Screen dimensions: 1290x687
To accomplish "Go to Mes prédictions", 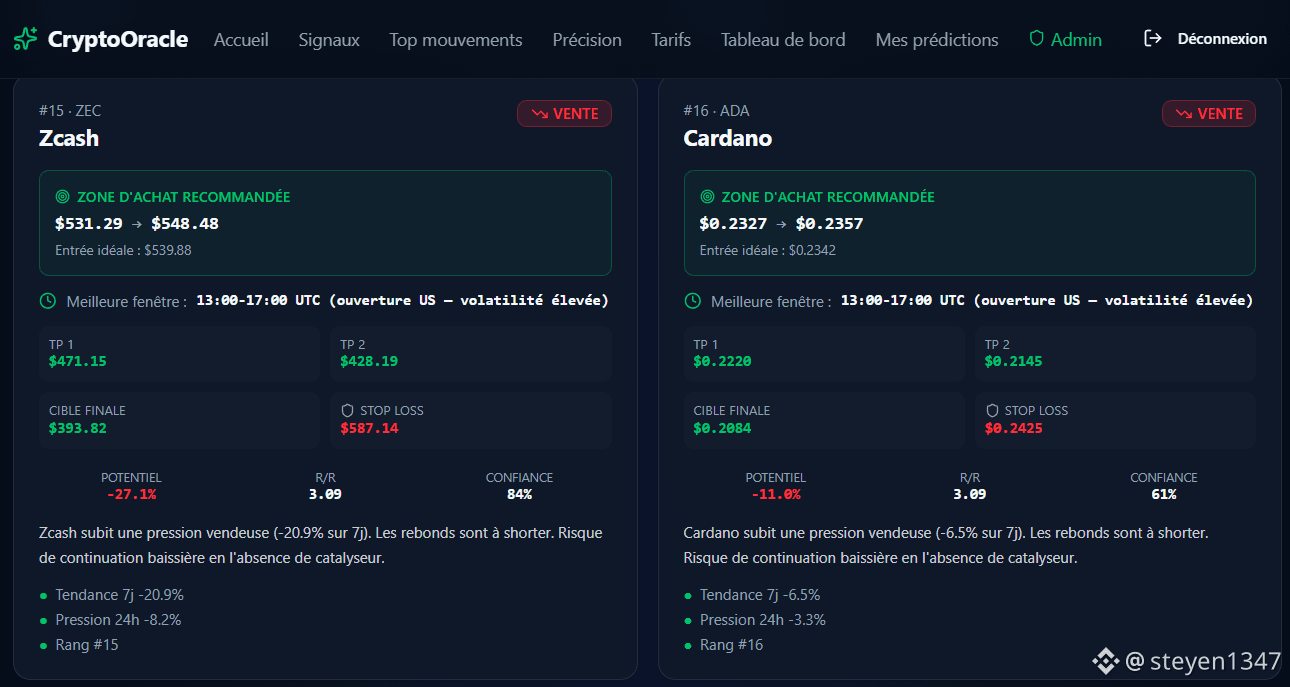I will click(x=937, y=39).
